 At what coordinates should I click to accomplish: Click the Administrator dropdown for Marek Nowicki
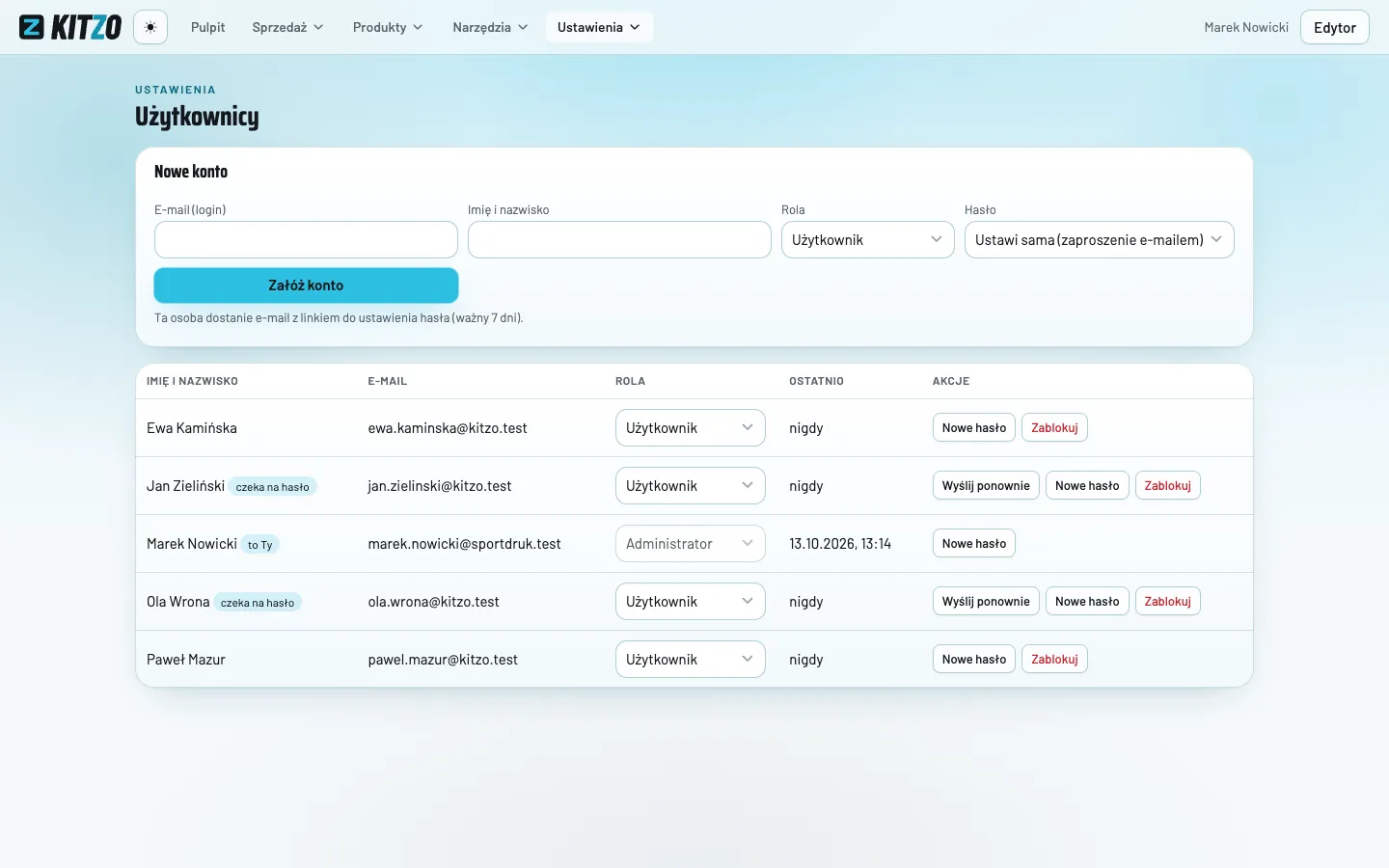(690, 544)
